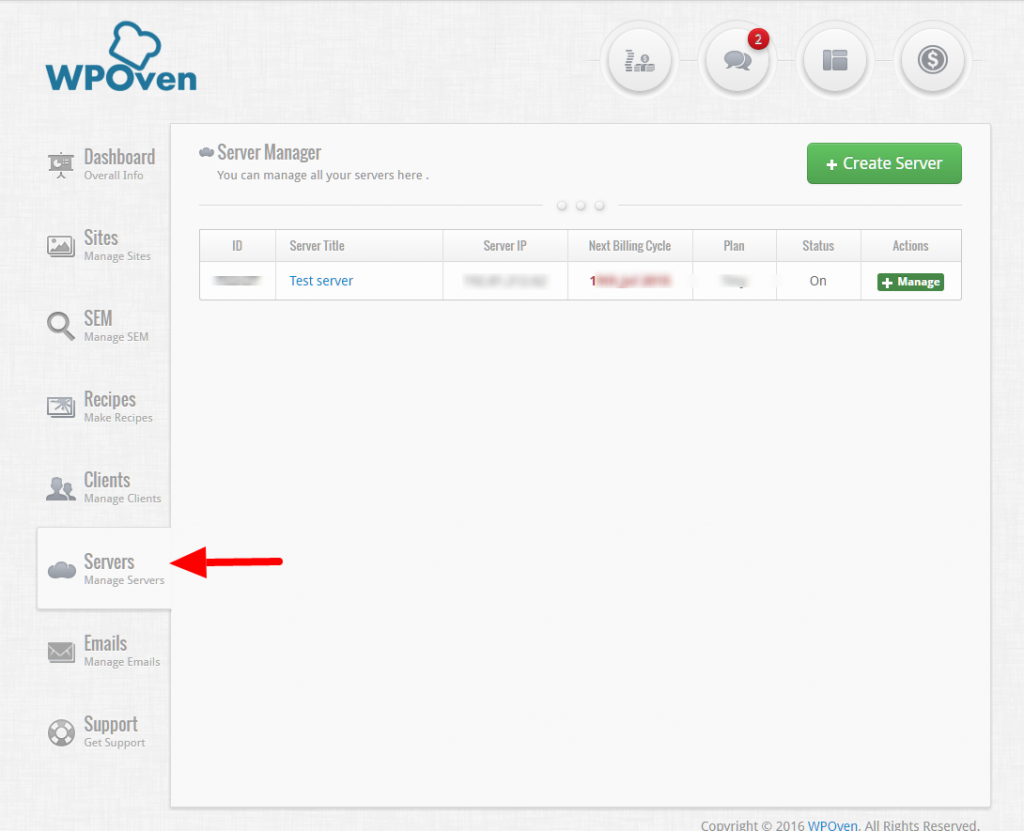Click the Emails envelope icon
The height and width of the screenshot is (831, 1024).
[x=61, y=651]
